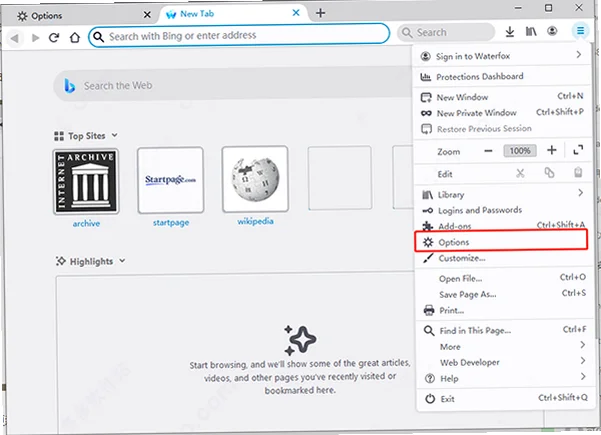Open Protections Dashboard

coord(502,77)
